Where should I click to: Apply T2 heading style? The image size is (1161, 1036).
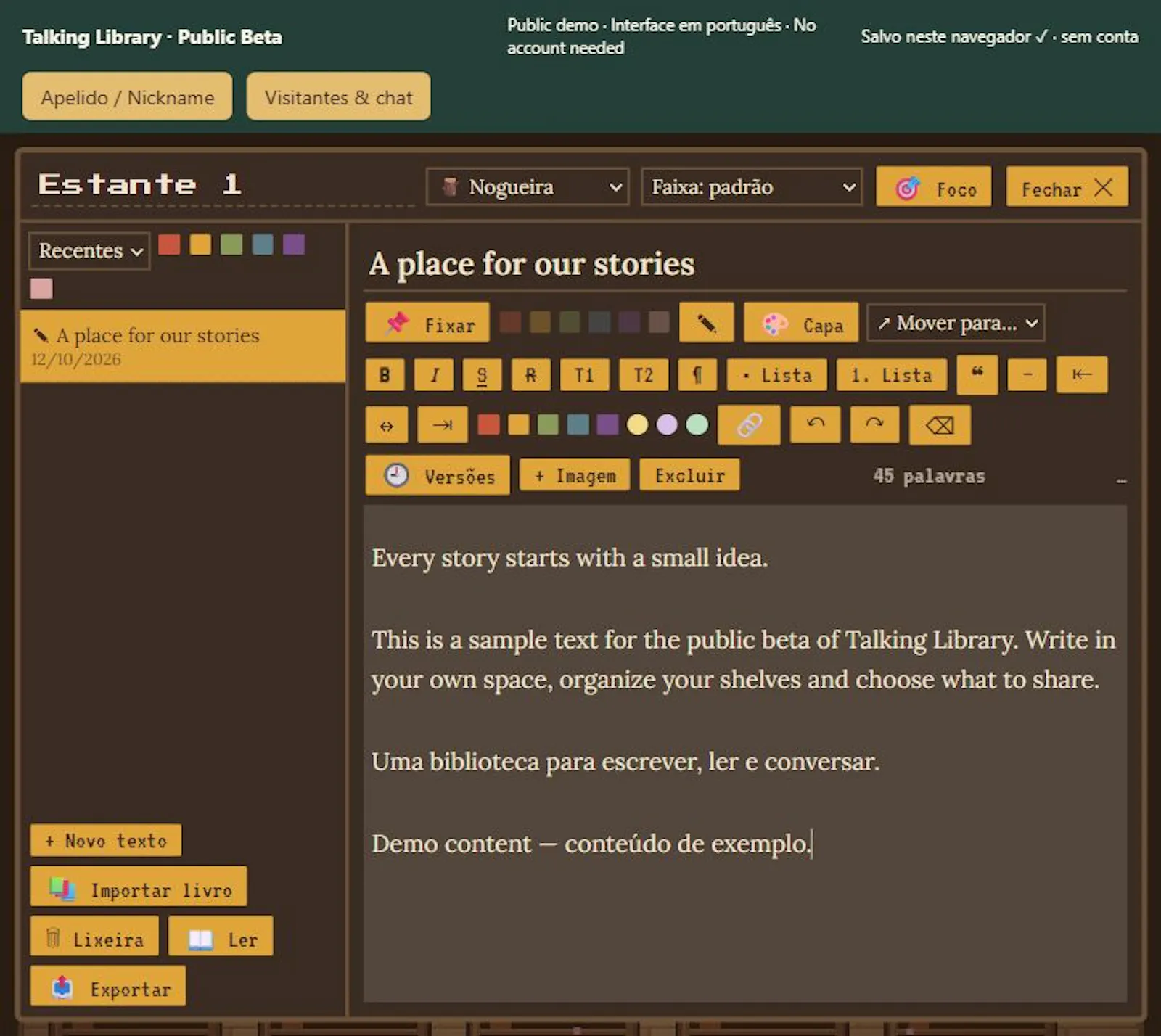pyautogui.click(x=644, y=374)
